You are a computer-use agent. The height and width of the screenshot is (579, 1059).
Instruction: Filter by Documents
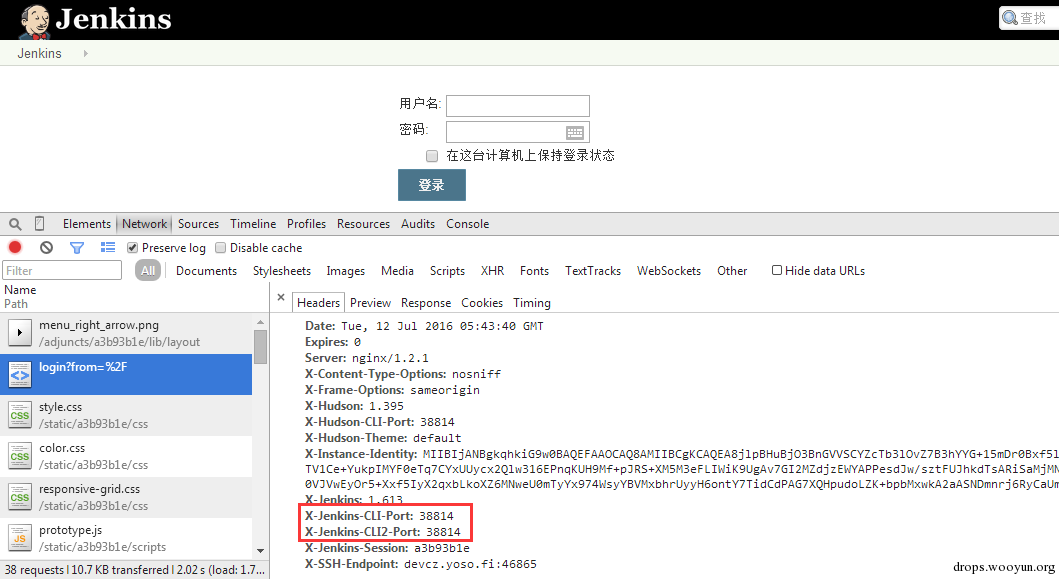(206, 270)
